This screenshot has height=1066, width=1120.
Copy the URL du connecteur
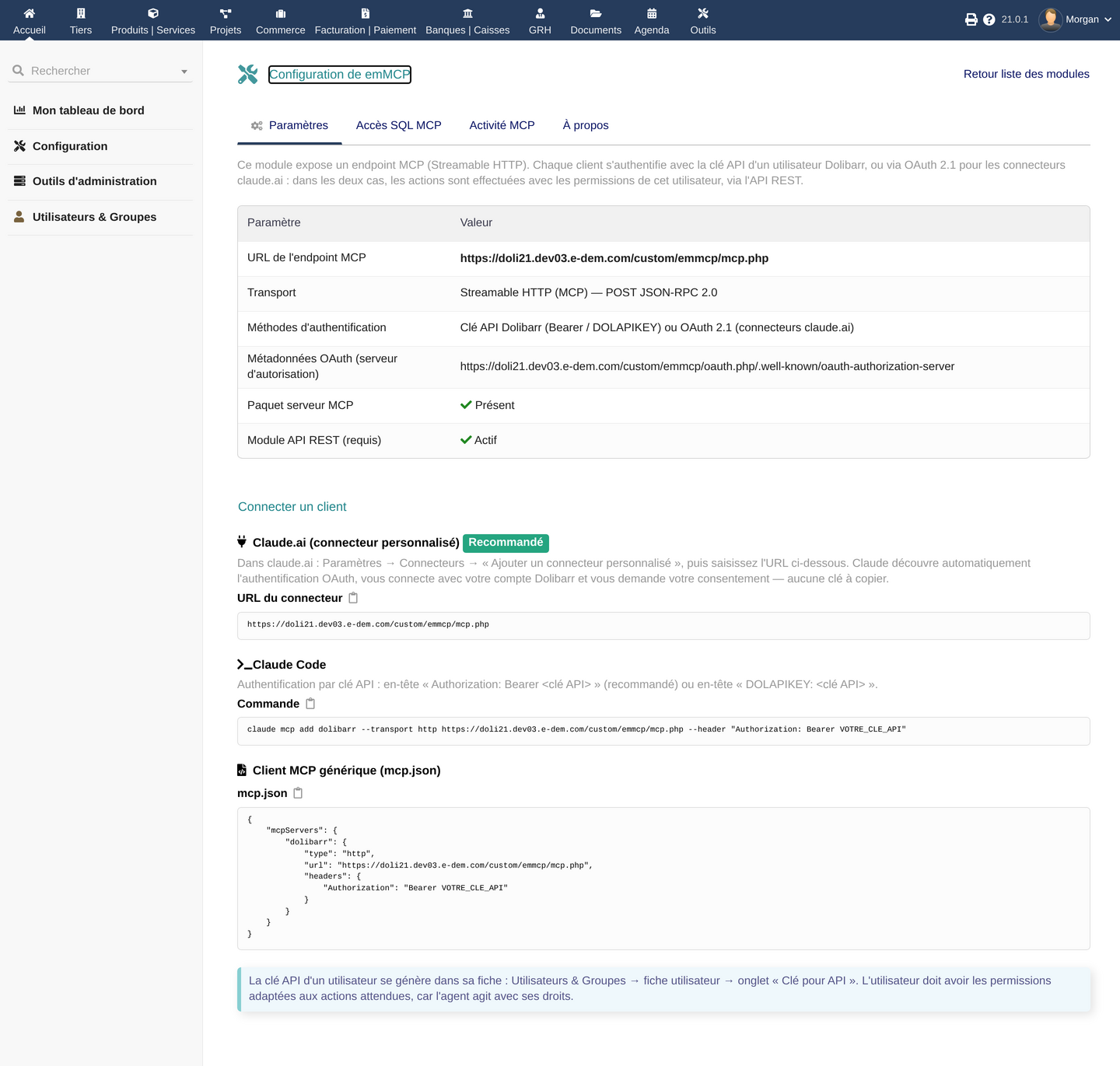[x=353, y=598]
